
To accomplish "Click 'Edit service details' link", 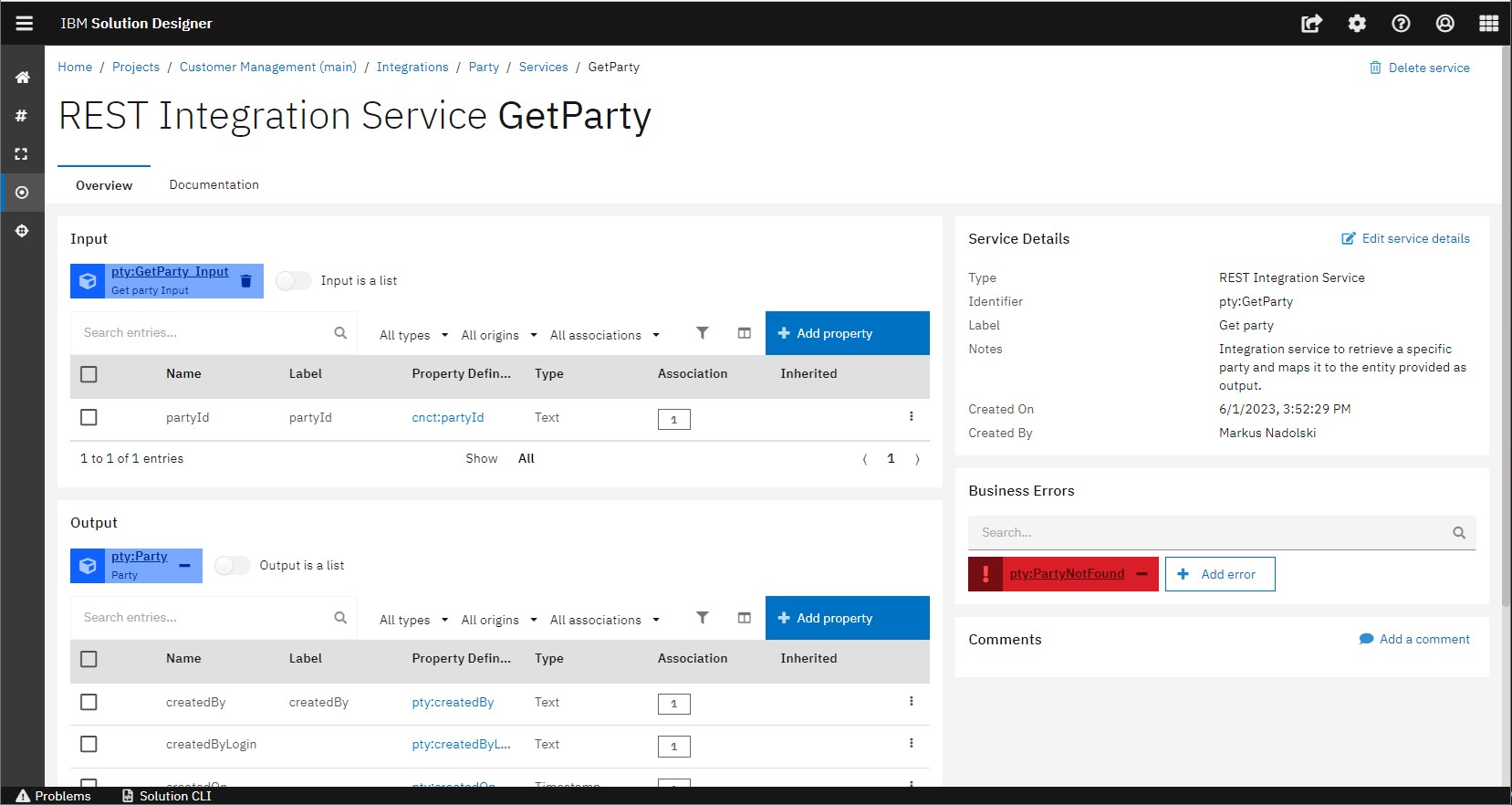I will [x=1405, y=238].
